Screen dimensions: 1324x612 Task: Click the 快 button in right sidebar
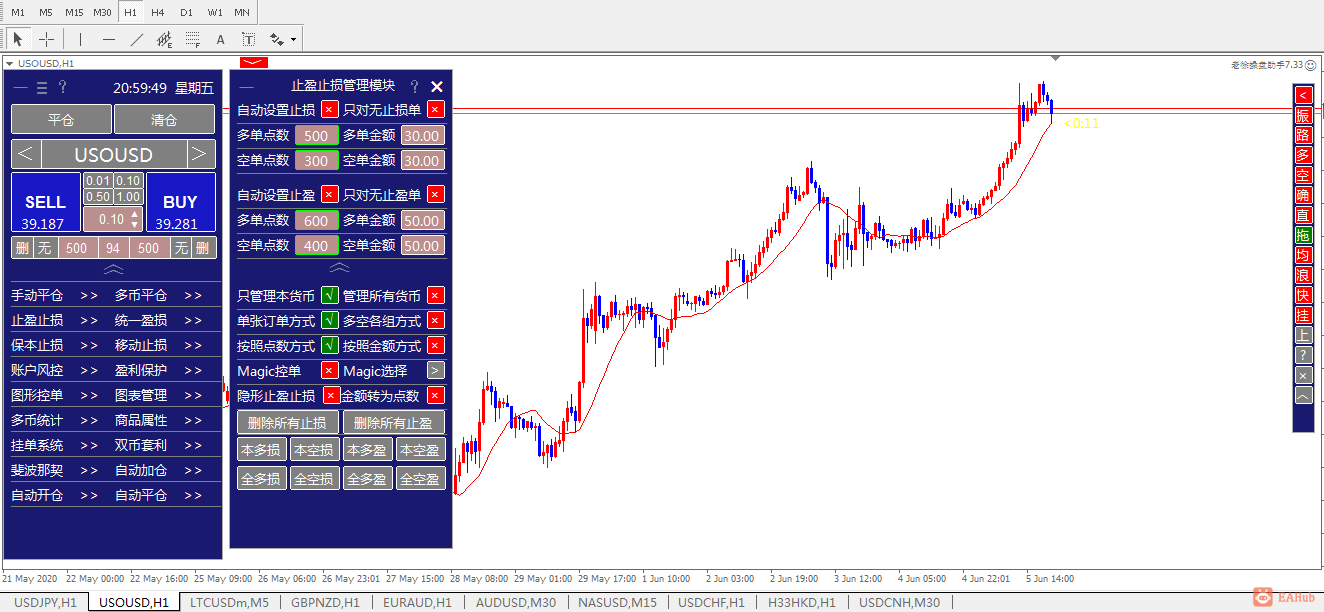1303,295
